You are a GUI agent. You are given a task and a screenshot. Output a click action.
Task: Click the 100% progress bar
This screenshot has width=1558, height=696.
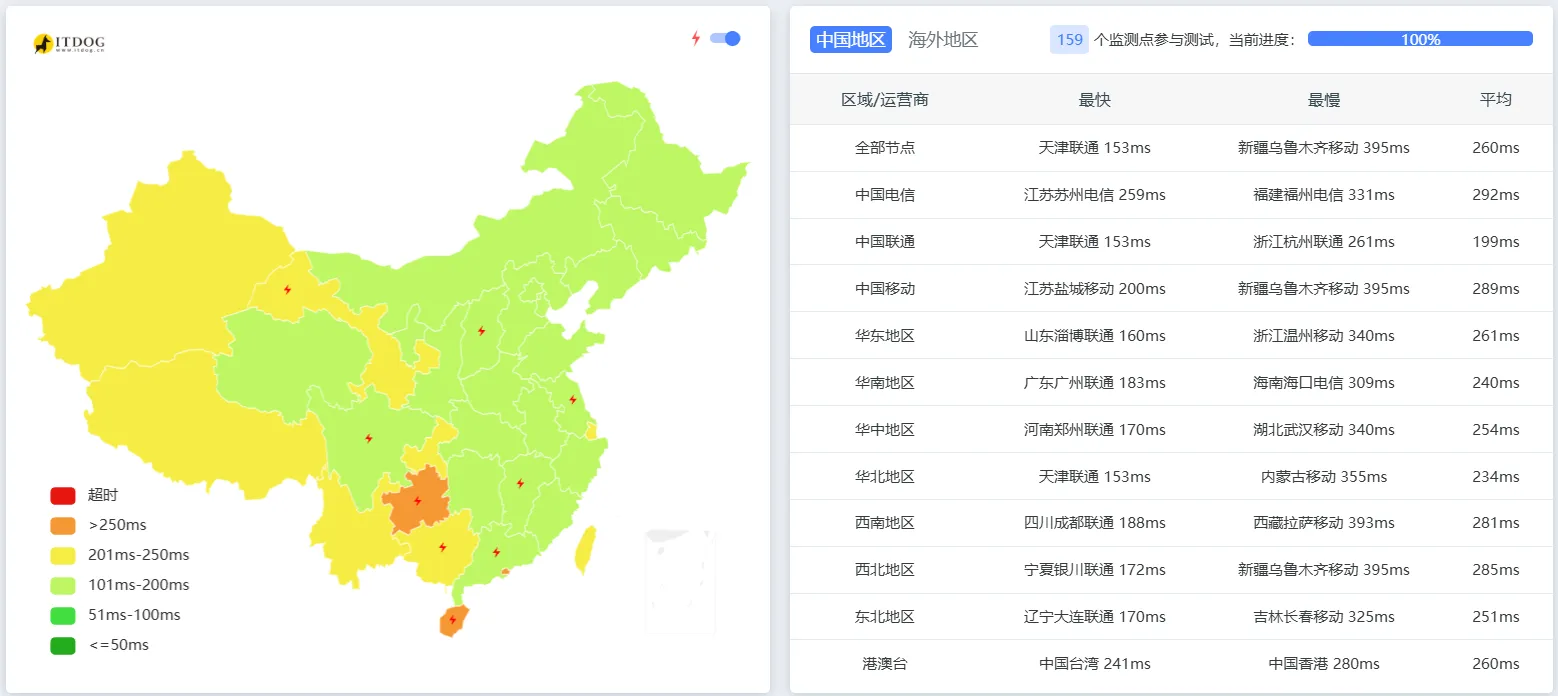point(1419,39)
